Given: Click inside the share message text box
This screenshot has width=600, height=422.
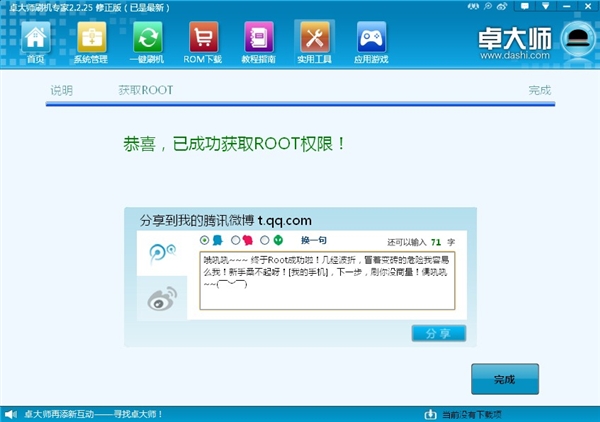Looking at the screenshot, I should [x=327, y=280].
